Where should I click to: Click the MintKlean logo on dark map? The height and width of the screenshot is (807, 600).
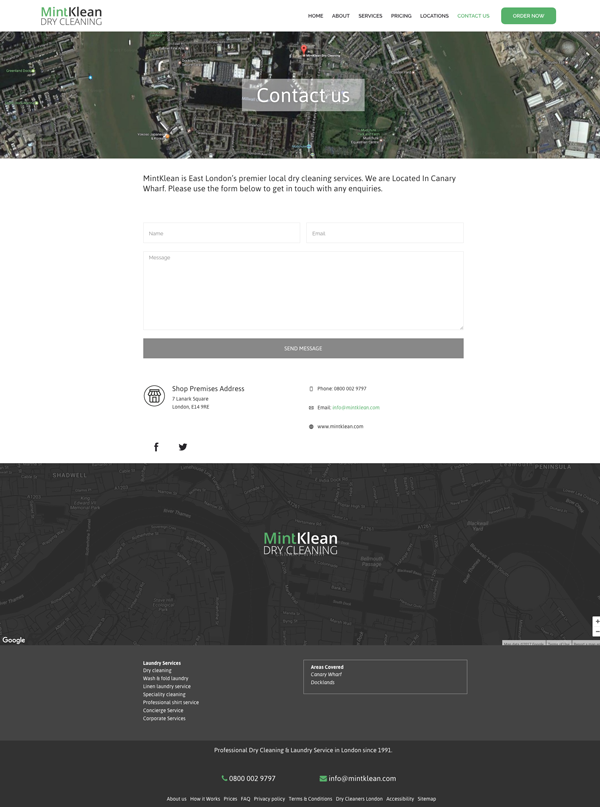point(301,543)
